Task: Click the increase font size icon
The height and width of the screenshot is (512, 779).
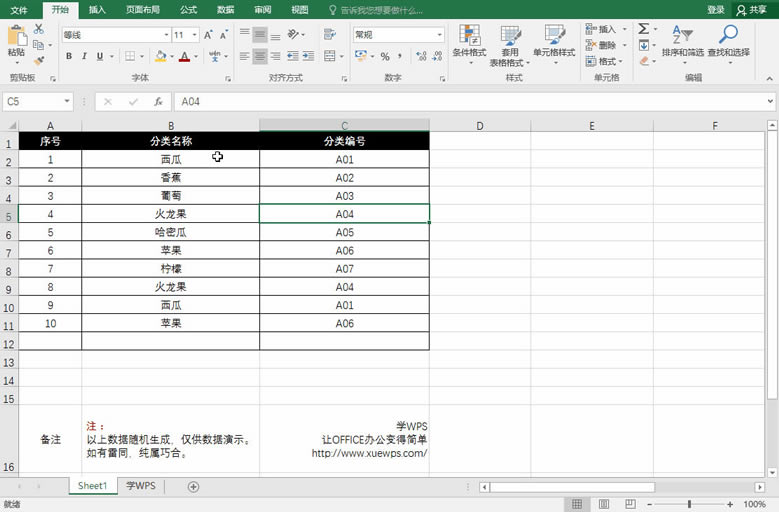Action: (208, 35)
